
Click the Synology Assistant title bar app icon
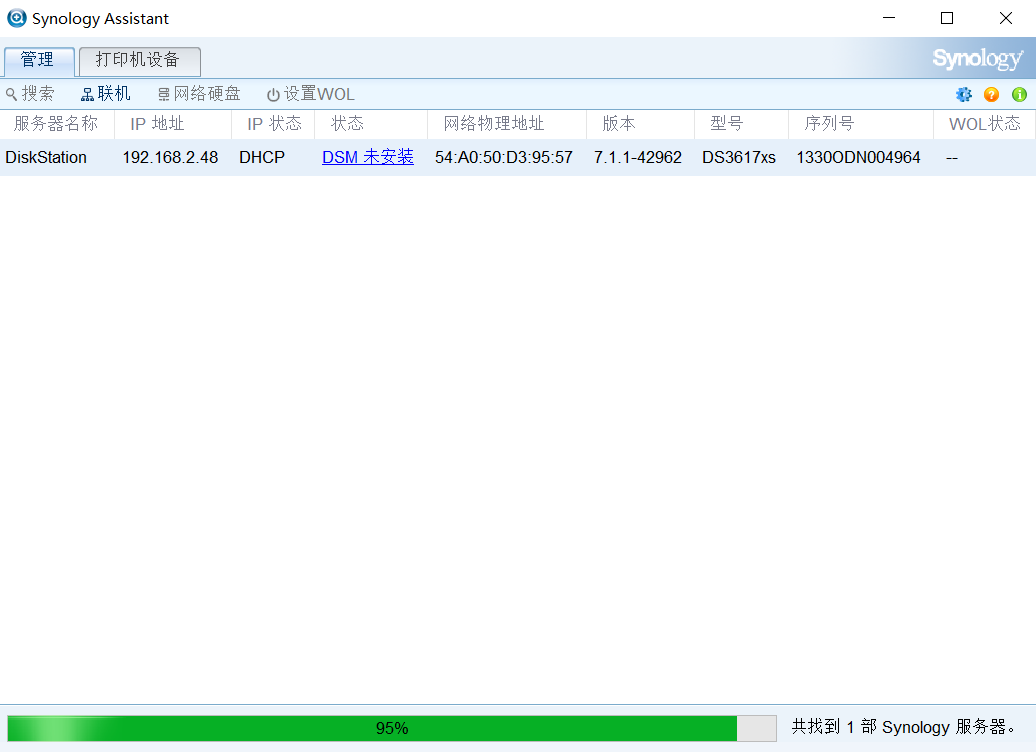[16, 18]
